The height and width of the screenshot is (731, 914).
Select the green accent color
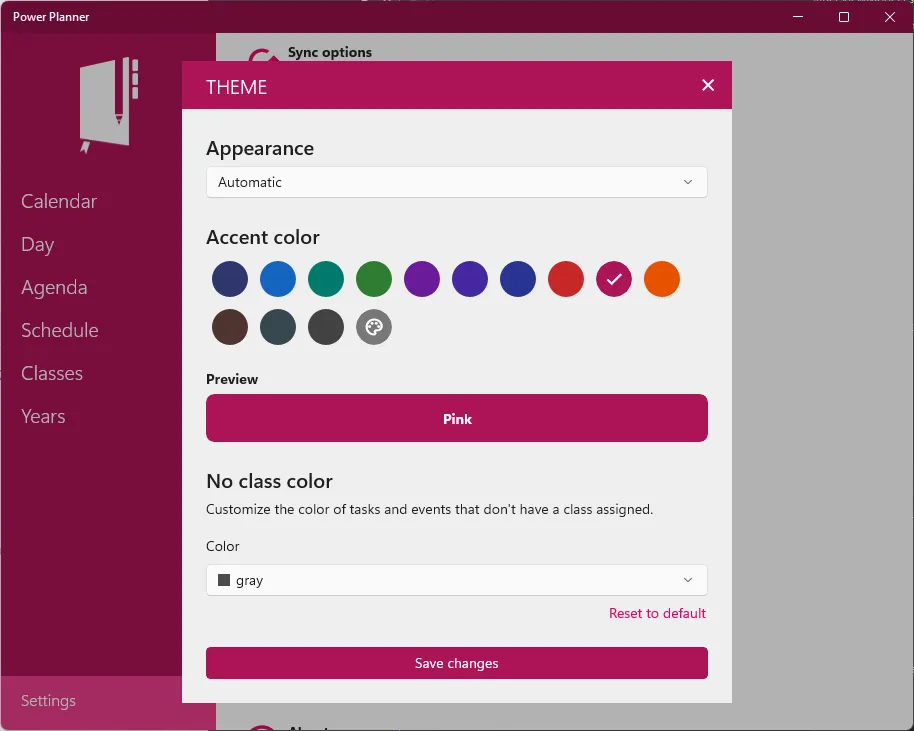(374, 279)
